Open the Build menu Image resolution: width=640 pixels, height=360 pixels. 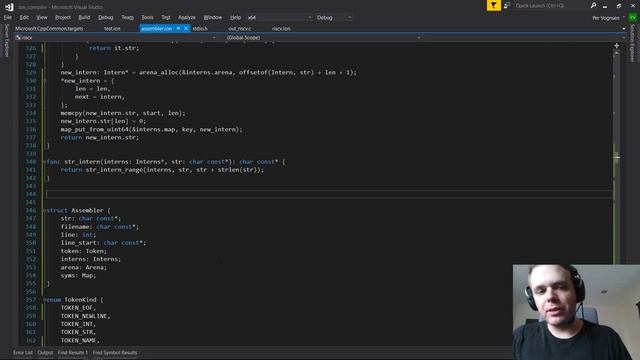coord(84,18)
